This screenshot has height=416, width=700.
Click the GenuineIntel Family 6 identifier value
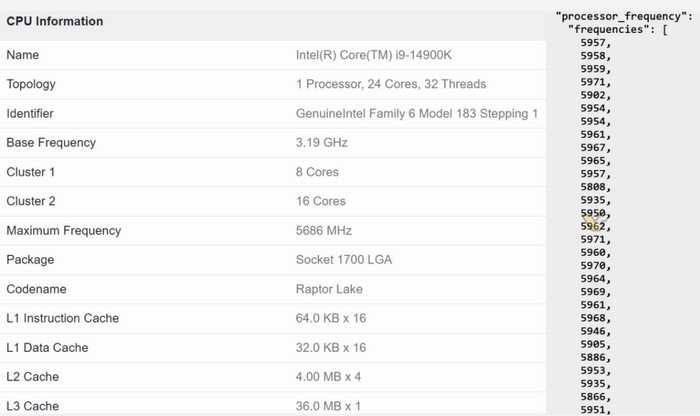point(417,114)
